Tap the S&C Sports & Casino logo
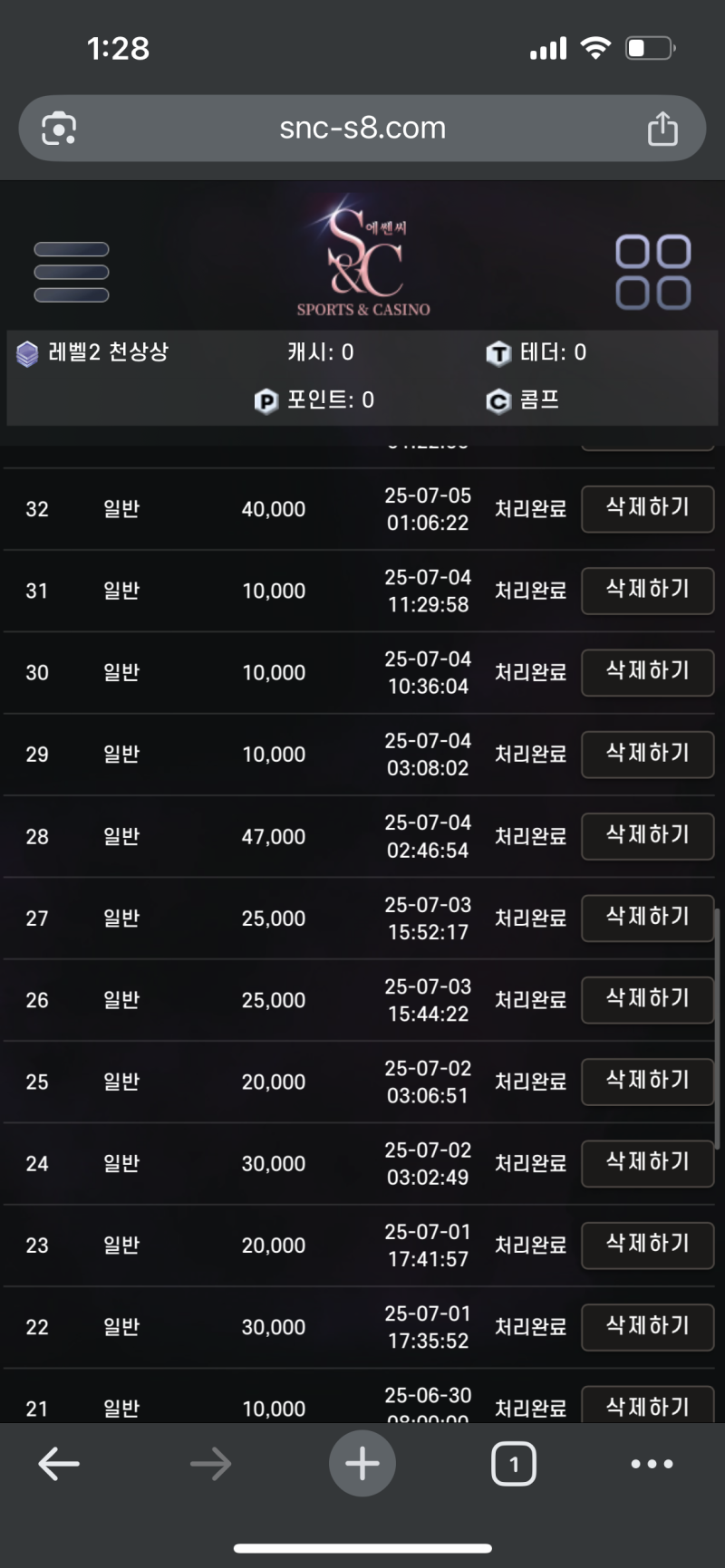This screenshot has height=1568, width=725. tap(363, 260)
